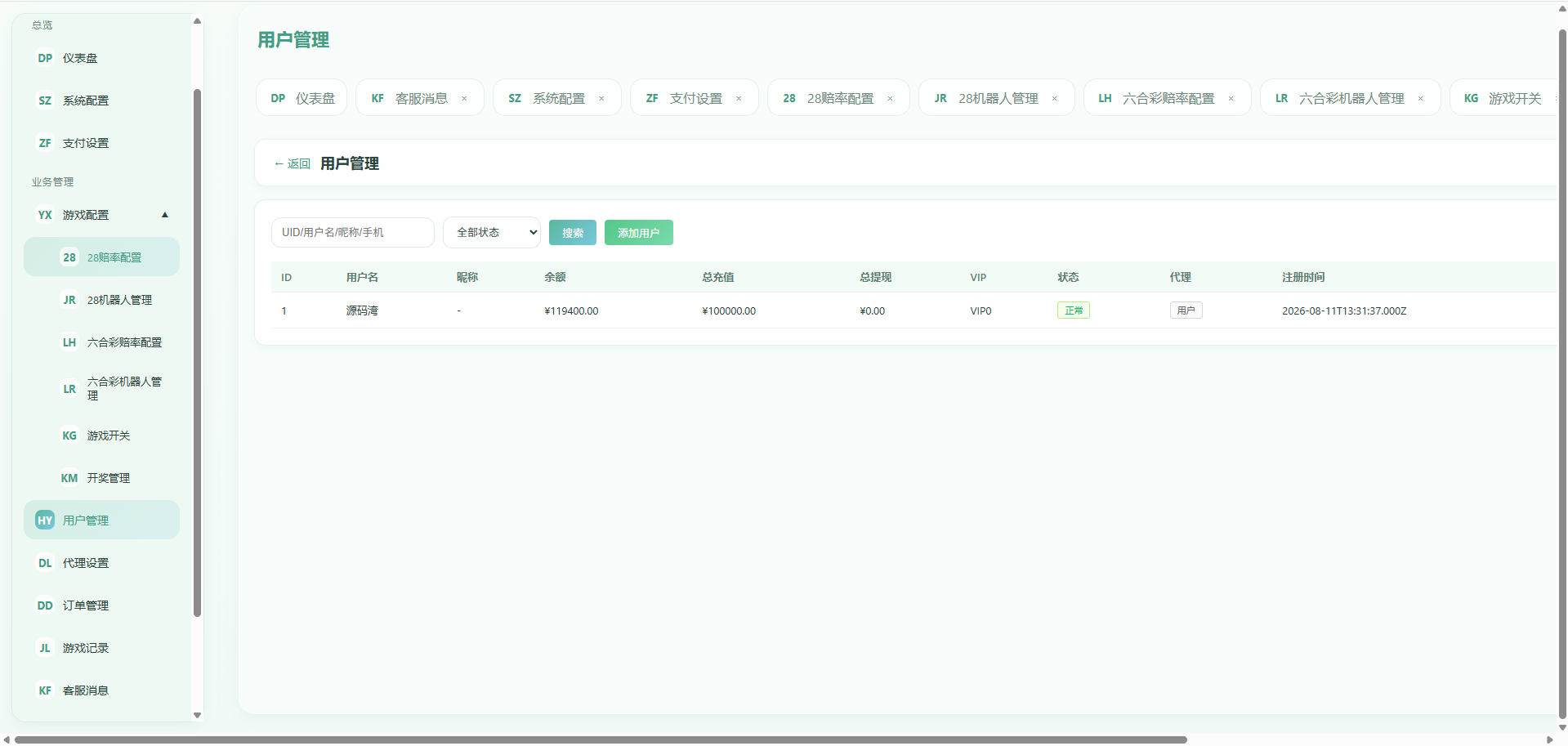Close the 六合彩机器人管理 tab
Image resolution: width=1568 pixels, height=746 pixels.
tap(1421, 99)
